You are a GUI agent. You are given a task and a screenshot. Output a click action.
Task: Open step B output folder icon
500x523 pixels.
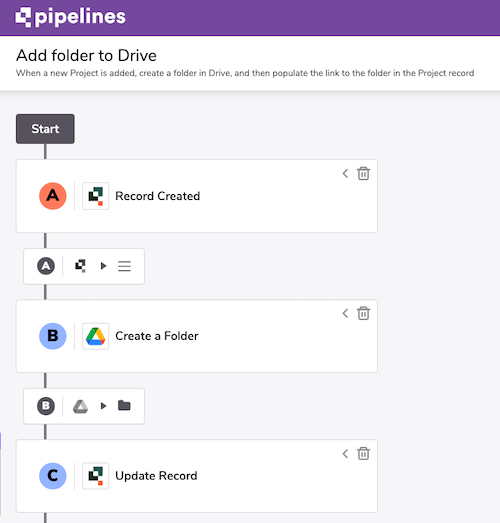click(124, 406)
